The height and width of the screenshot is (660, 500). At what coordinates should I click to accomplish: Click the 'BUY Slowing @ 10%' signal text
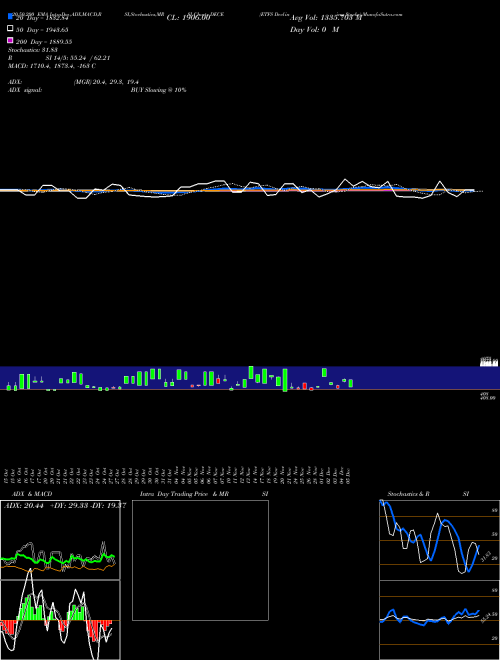point(158,90)
